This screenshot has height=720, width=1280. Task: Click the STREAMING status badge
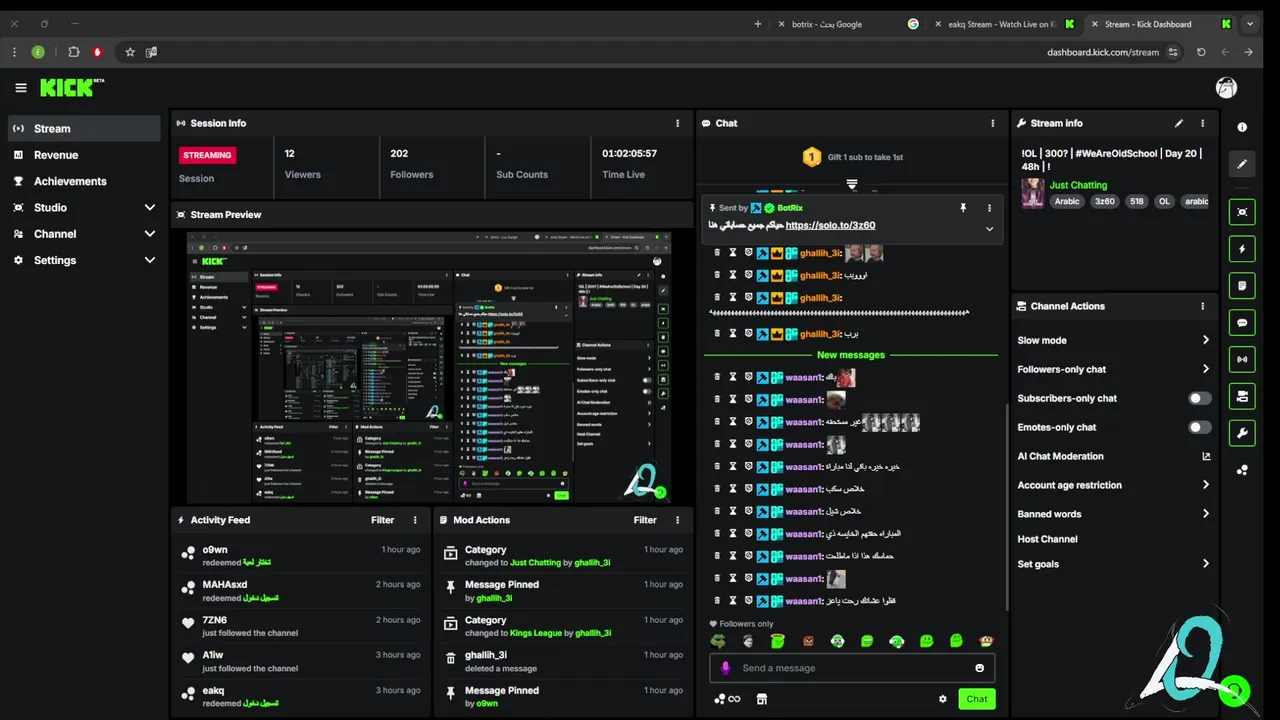click(207, 155)
